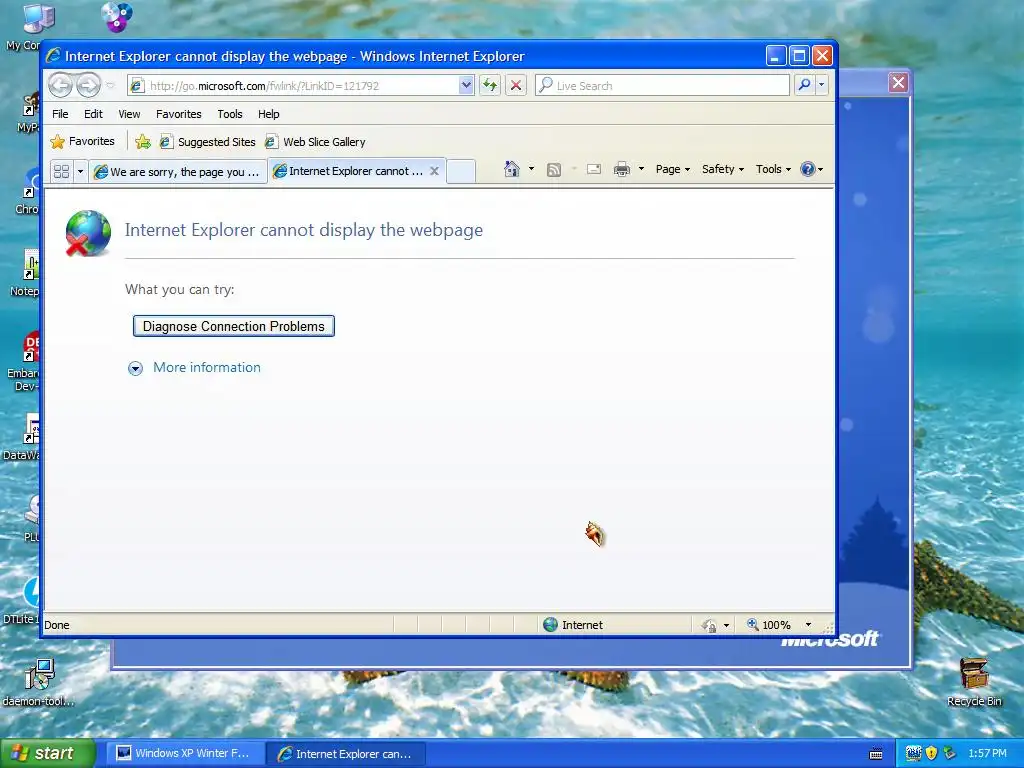Click the Home page icon

(511, 169)
